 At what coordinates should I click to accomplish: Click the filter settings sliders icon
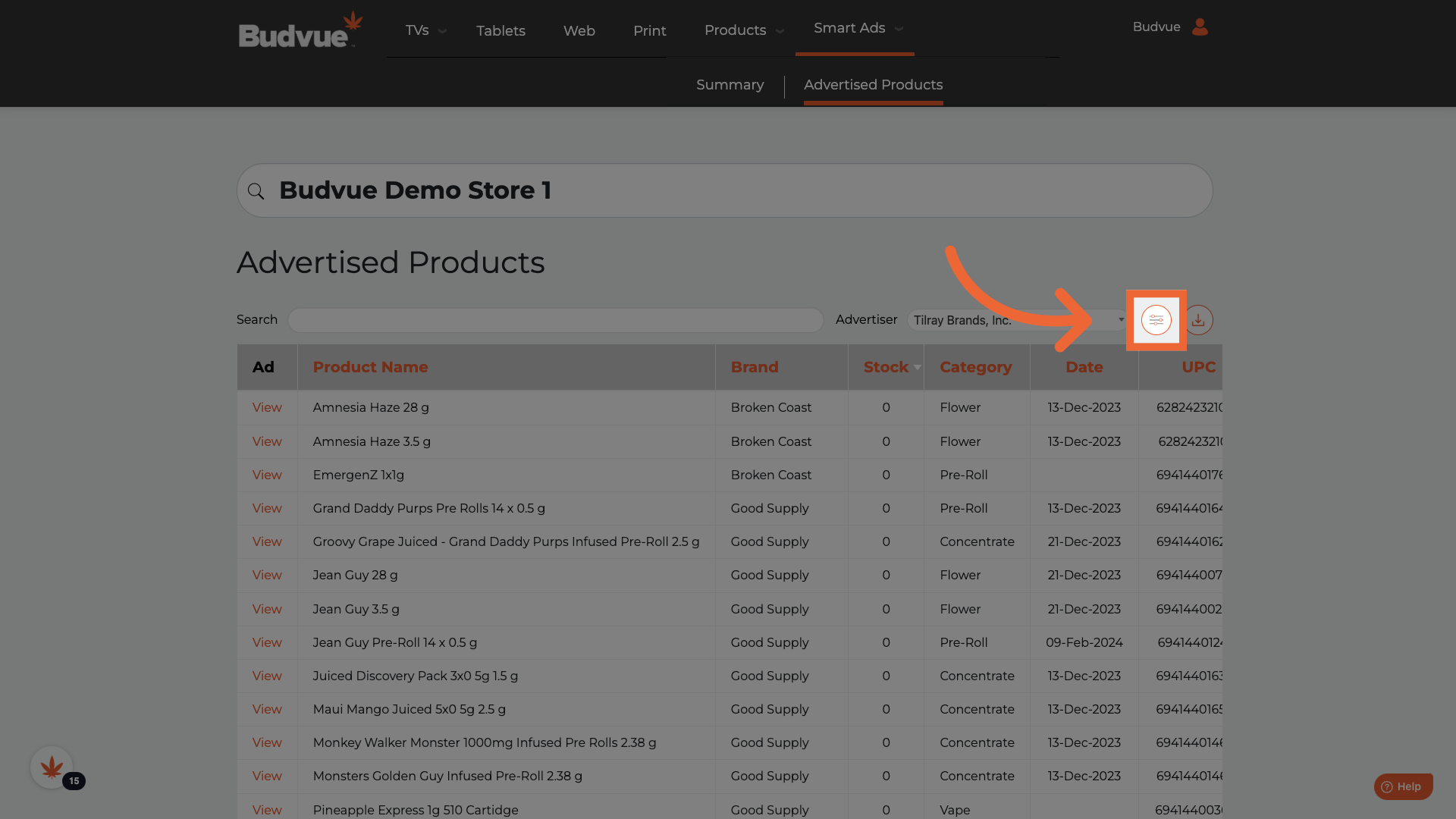pyautogui.click(x=1156, y=320)
